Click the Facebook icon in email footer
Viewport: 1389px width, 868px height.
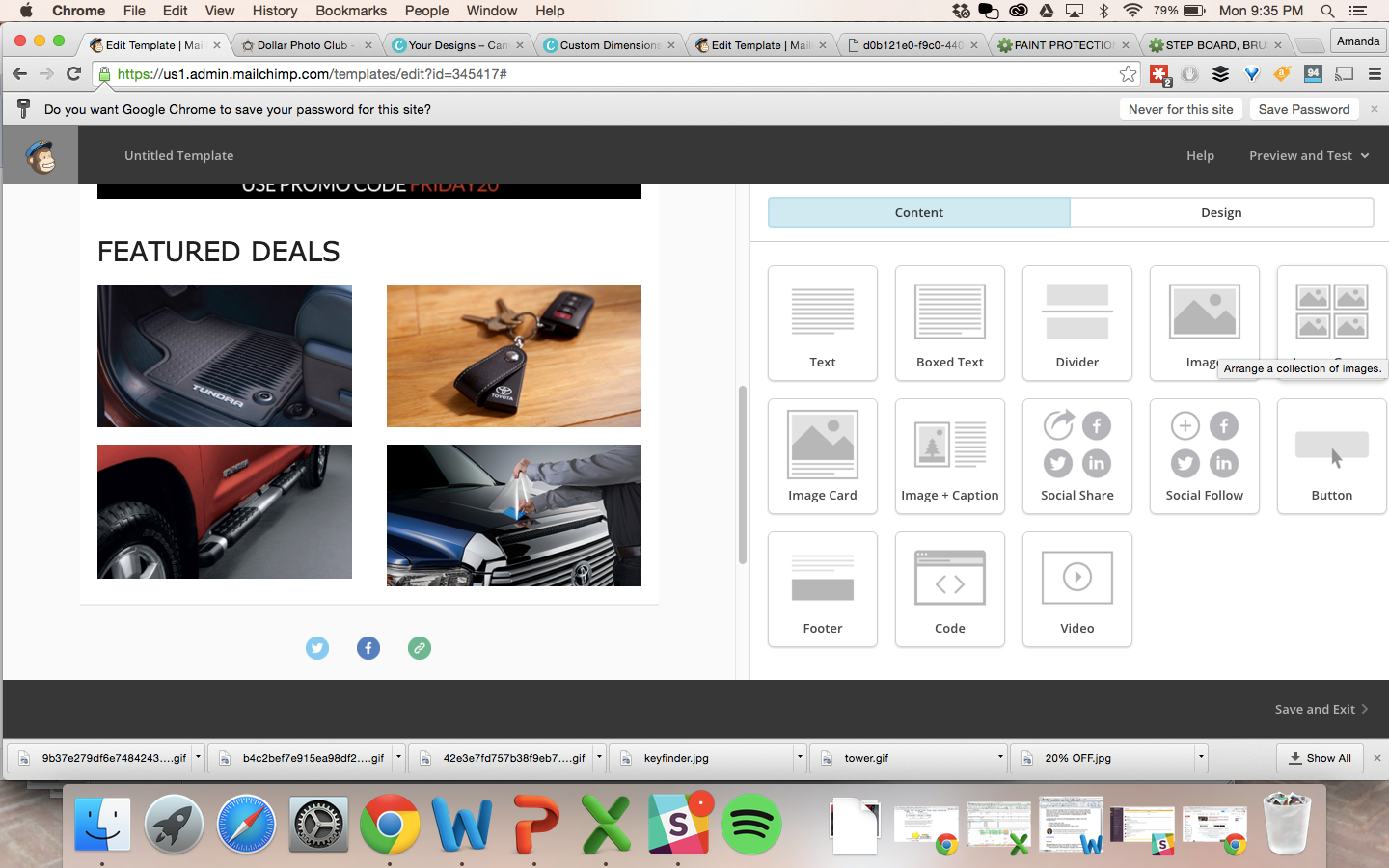(x=368, y=648)
